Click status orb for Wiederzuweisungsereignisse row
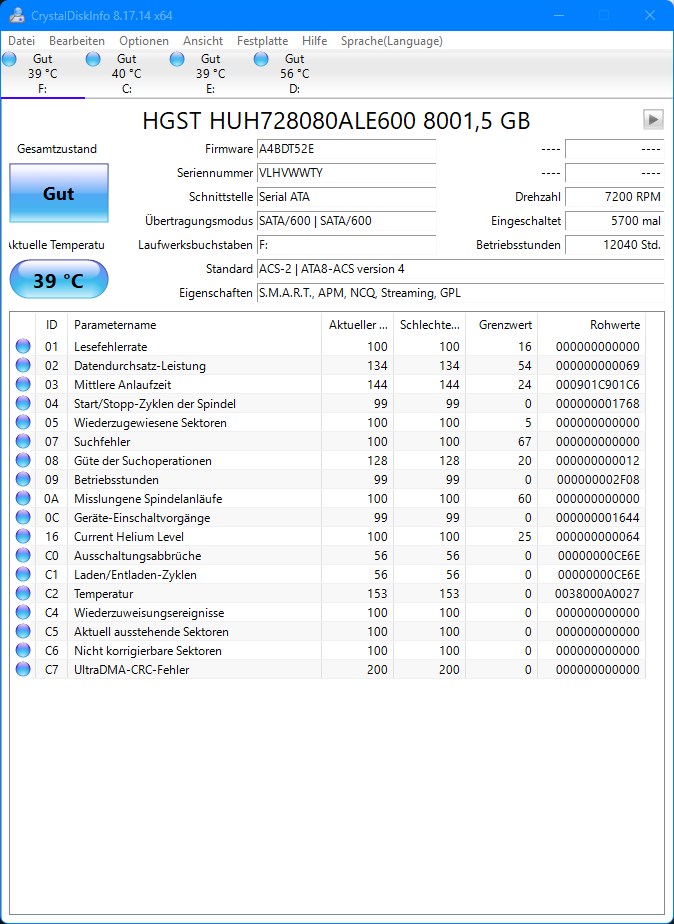 23,612
